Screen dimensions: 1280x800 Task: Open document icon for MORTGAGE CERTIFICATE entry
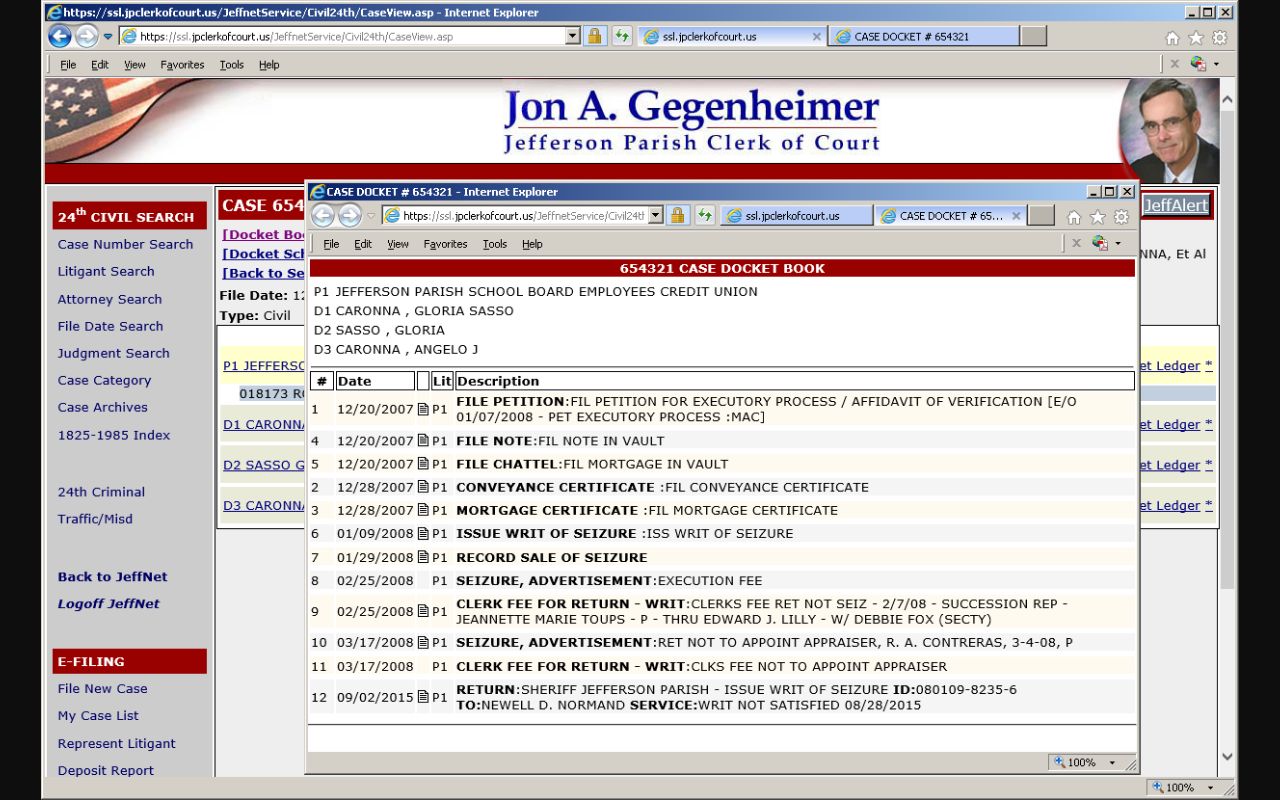[423, 510]
